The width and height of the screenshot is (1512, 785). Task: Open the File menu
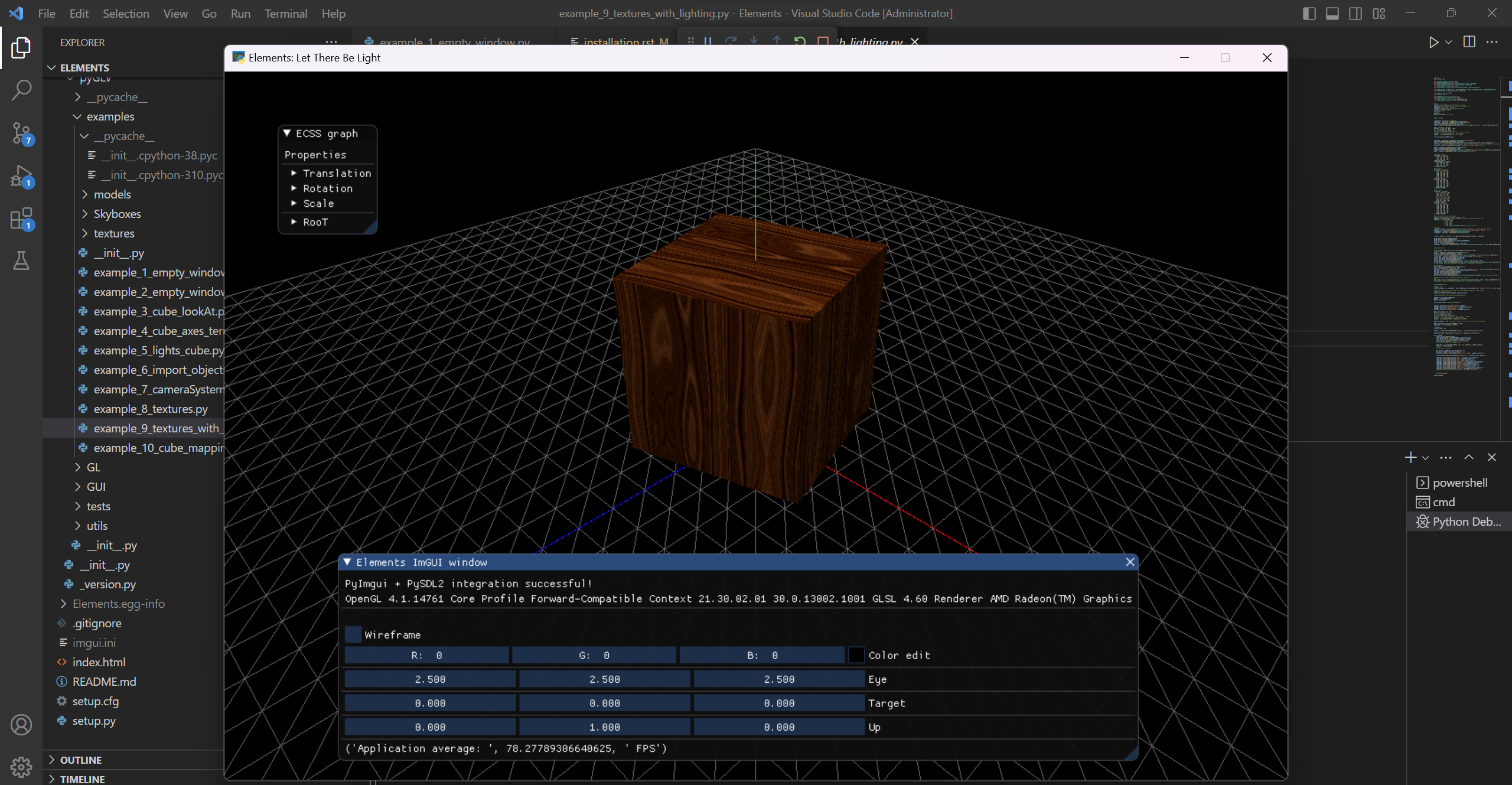[46, 13]
